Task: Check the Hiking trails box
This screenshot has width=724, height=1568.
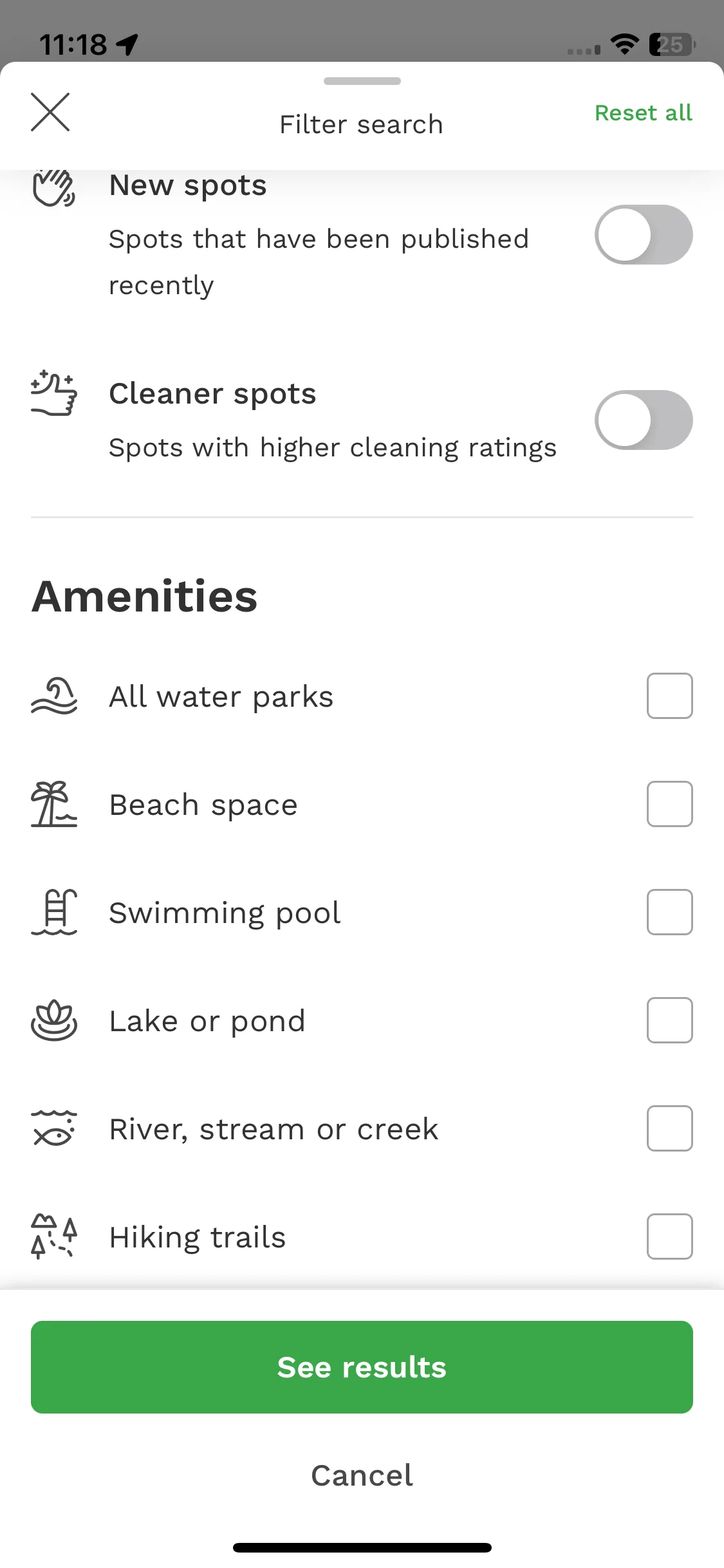Action: (670, 1237)
